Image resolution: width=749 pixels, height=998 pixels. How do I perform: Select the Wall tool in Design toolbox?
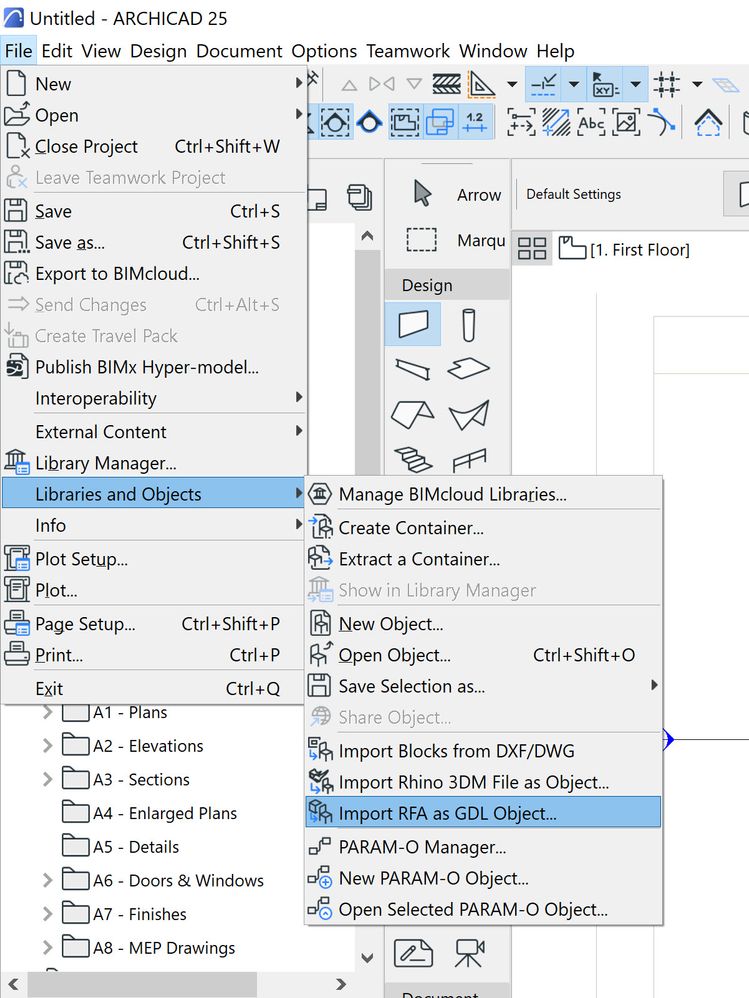(412, 325)
